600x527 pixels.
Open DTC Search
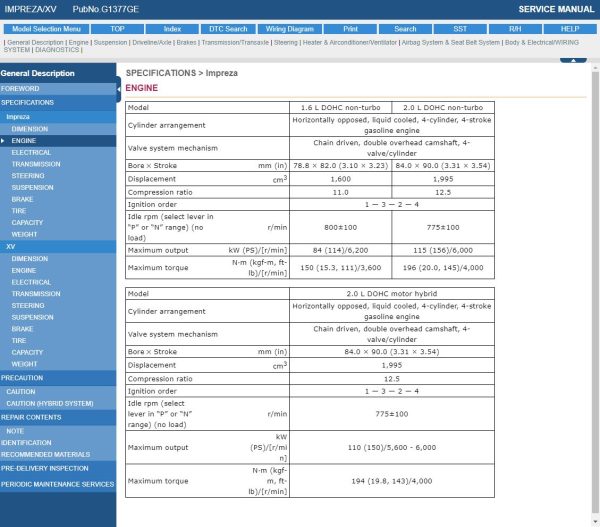pos(228,29)
